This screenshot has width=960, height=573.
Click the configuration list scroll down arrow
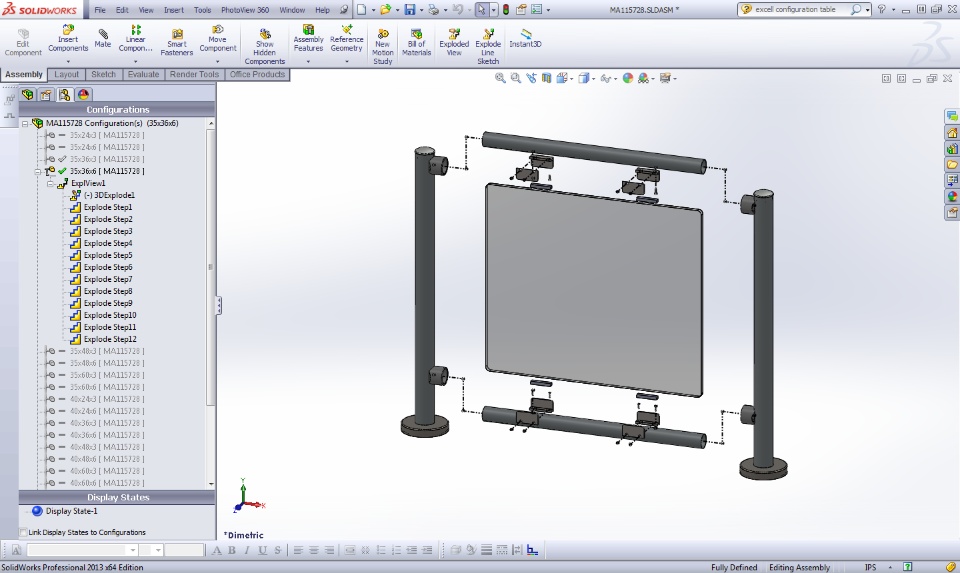[x=211, y=484]
